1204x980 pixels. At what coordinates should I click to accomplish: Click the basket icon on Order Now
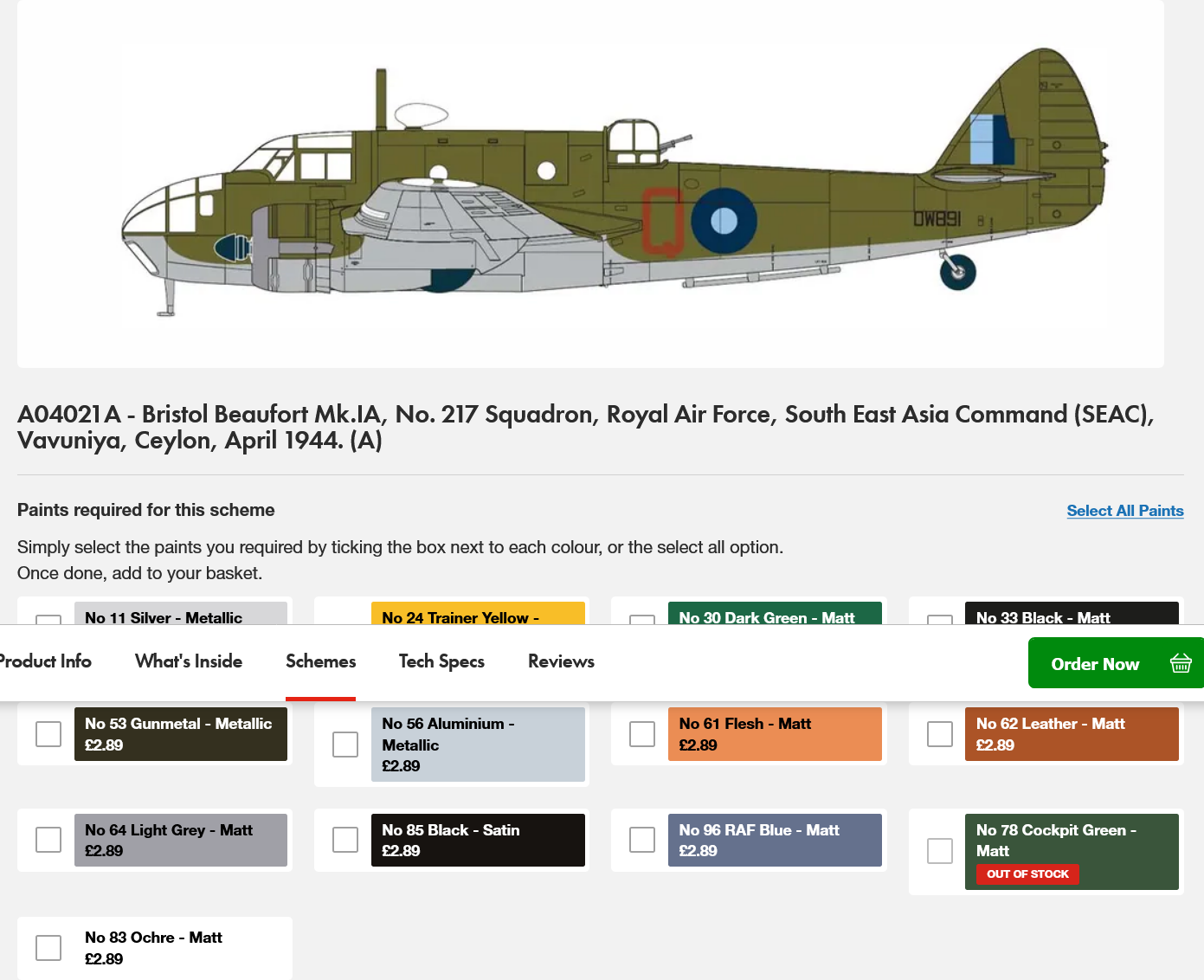(1181, 663)
